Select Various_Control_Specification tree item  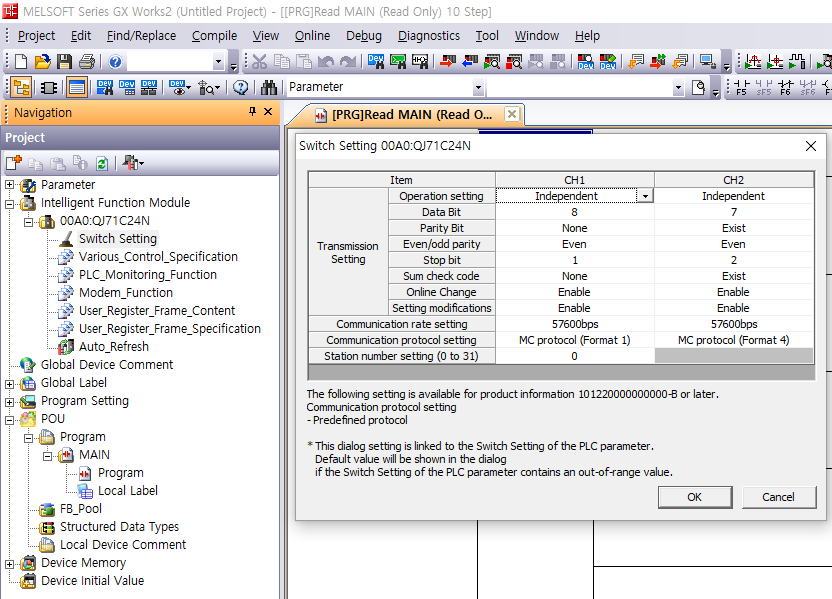point(158,257)
